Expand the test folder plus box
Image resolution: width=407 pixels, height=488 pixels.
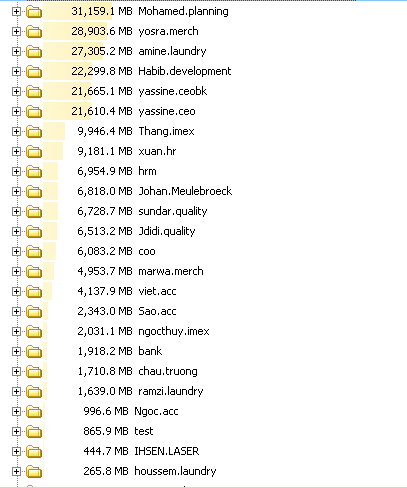[x=16, y=432]
